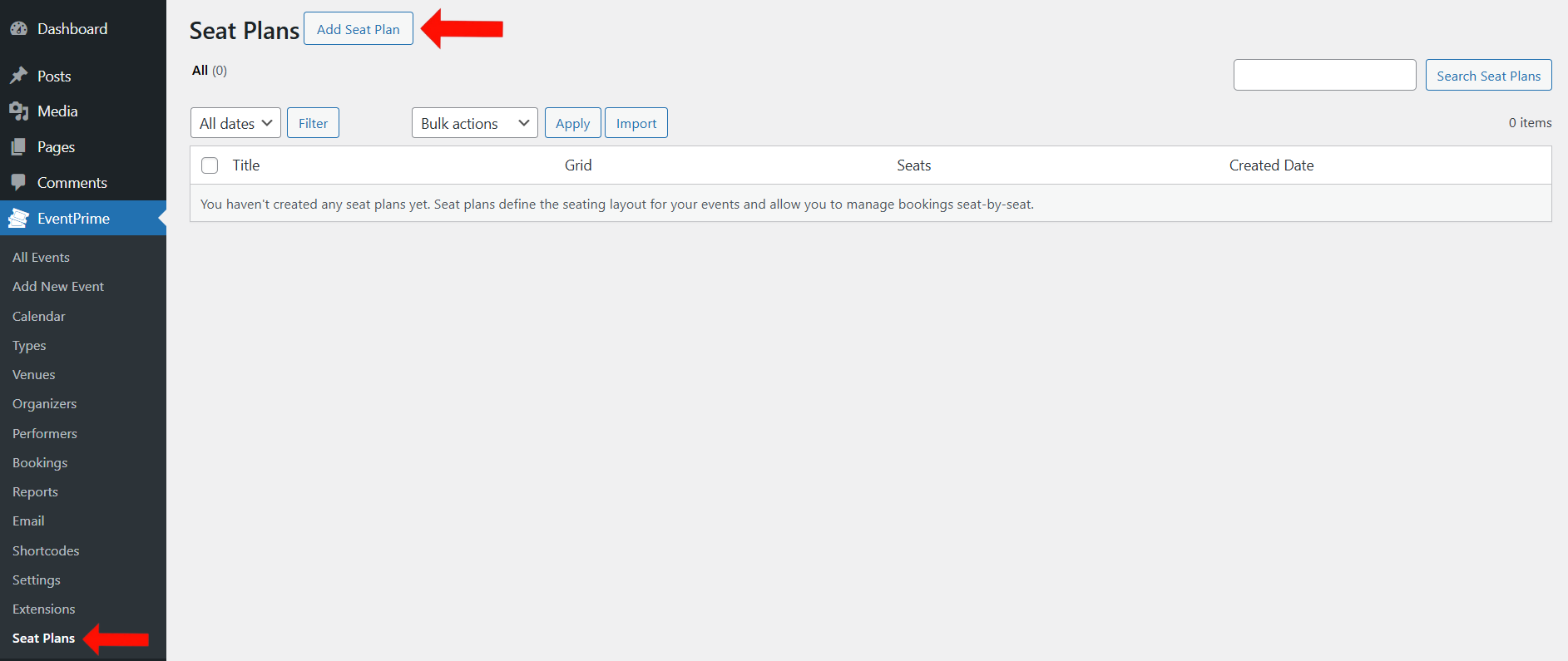Apply the selected bulk action
1568x661 pixels.
[572, 123]
